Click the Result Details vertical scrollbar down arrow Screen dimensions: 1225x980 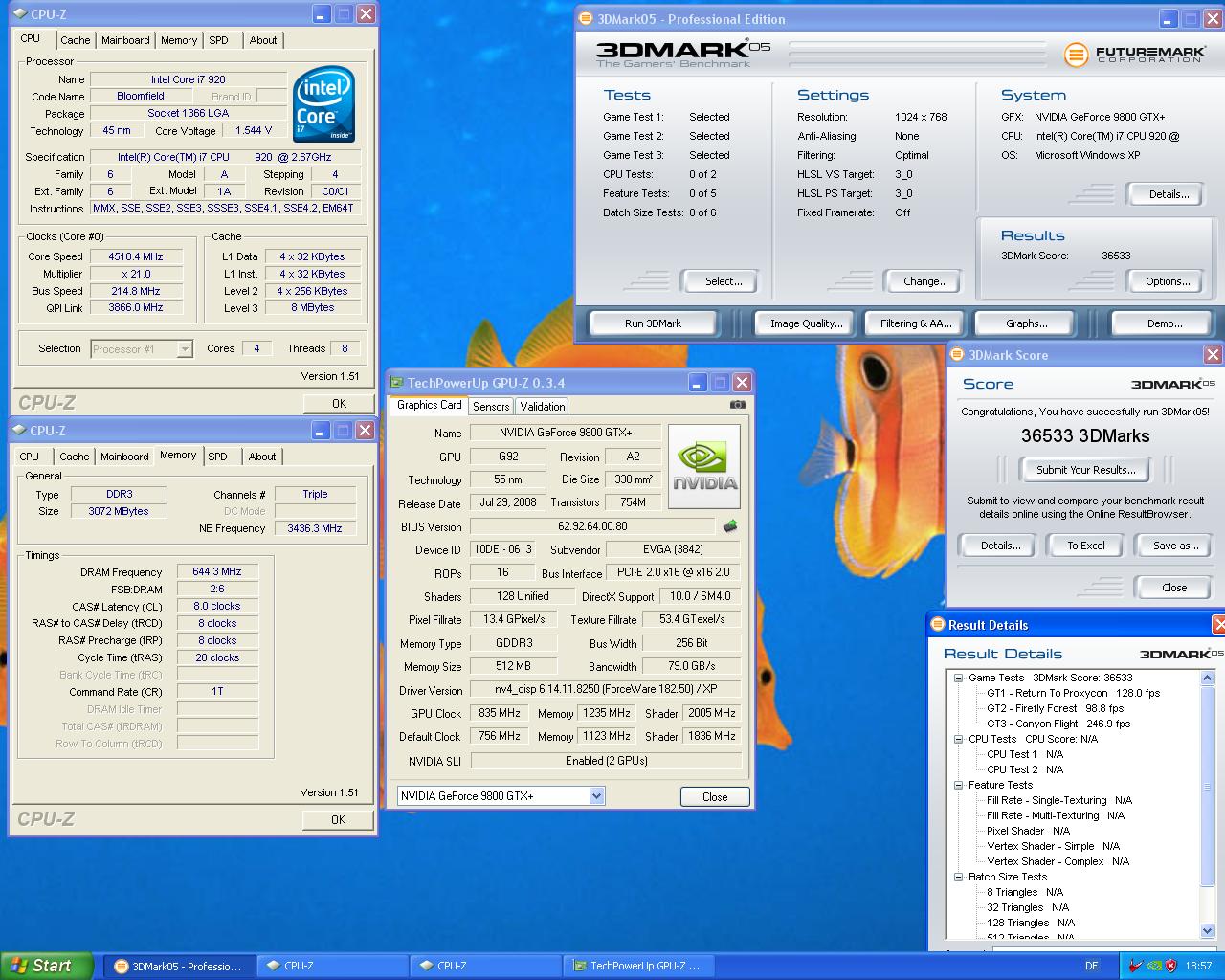click(1207, 931)
